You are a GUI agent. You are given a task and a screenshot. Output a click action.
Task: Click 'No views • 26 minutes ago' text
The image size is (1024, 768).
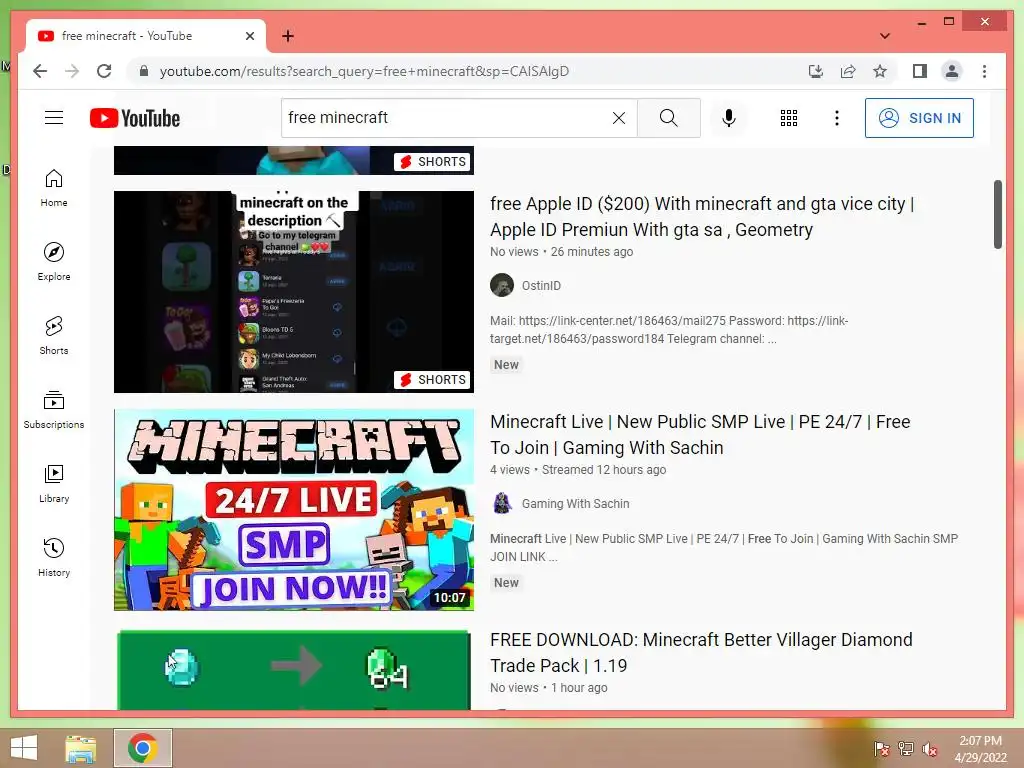coord(562,251)
